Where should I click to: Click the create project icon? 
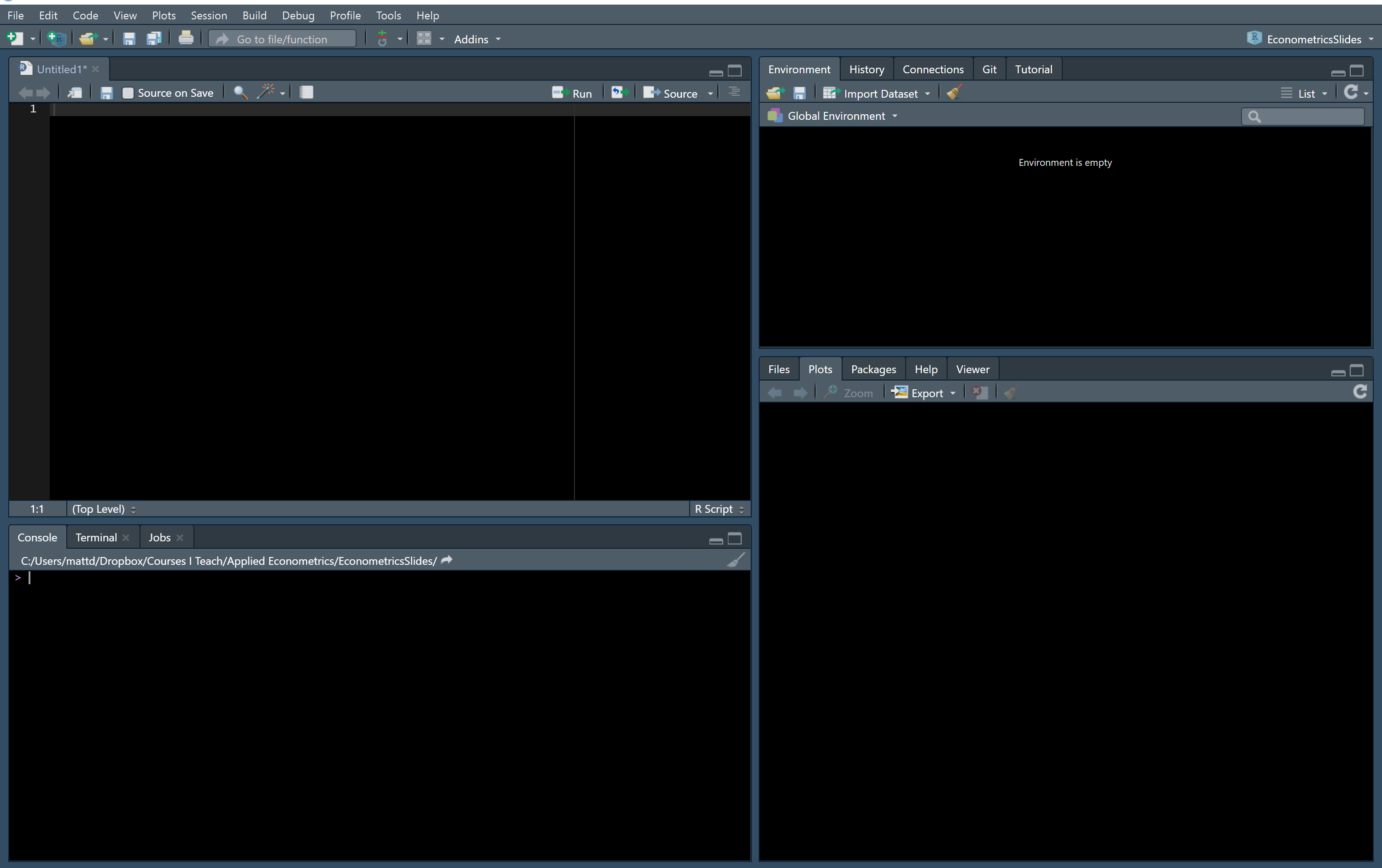coord(56,38)
